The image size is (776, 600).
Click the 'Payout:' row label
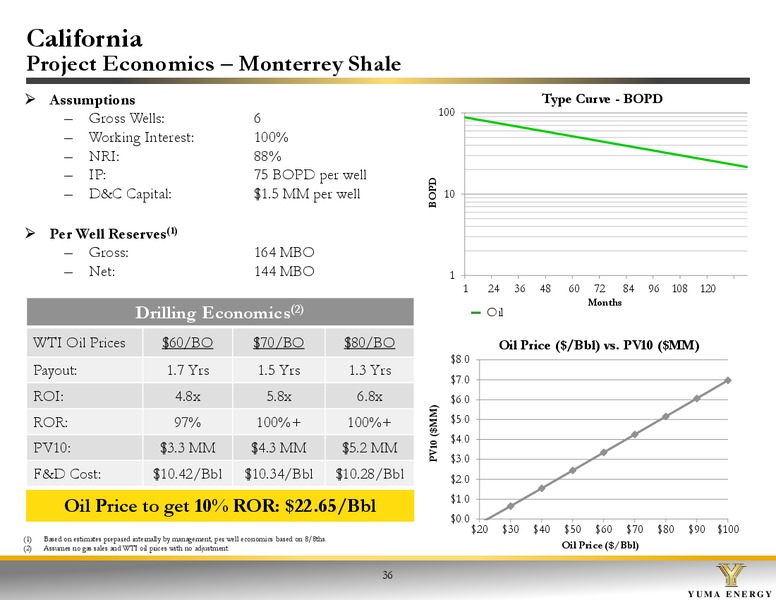[x=55, y=370]
